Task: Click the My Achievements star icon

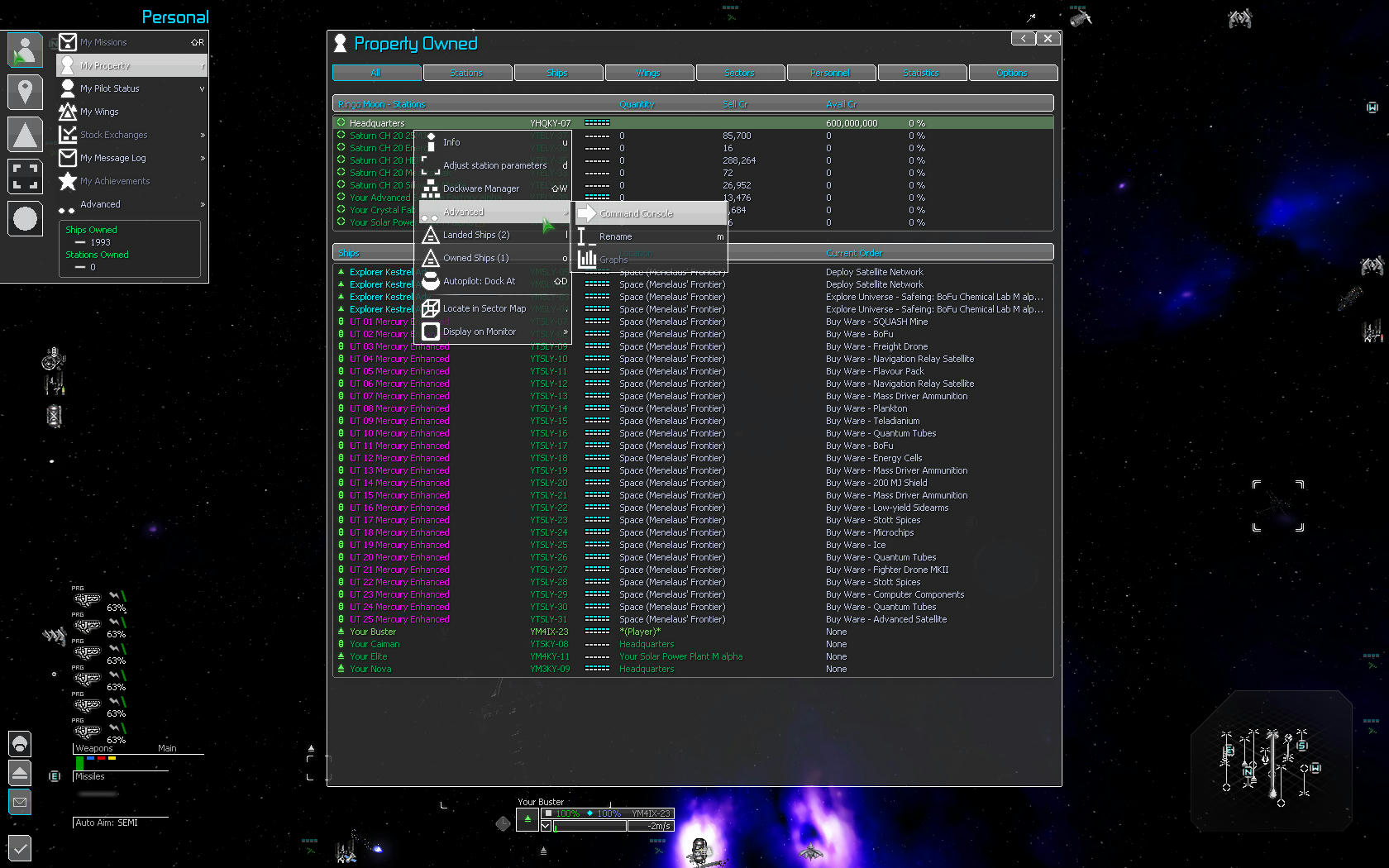Action: [x=68, y=181]
